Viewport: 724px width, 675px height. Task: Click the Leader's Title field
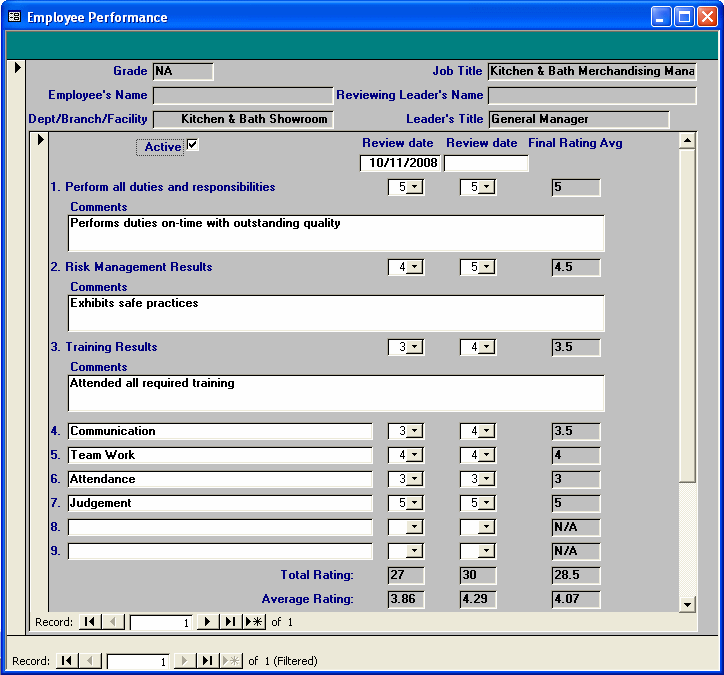click(x=579, y=120)
